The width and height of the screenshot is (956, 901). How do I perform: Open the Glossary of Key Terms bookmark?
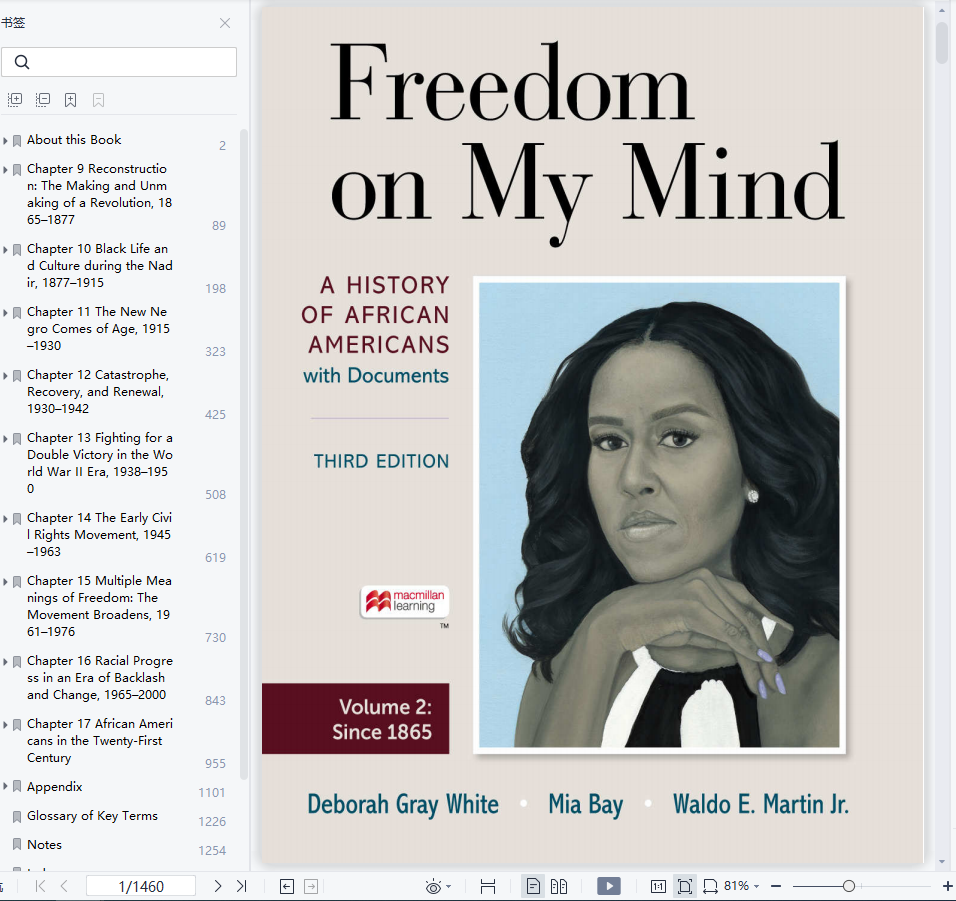coord(92,816)
